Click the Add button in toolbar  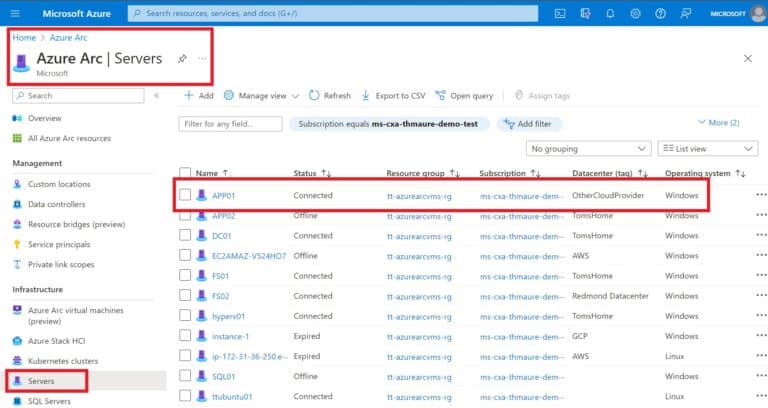click(198, 96)
